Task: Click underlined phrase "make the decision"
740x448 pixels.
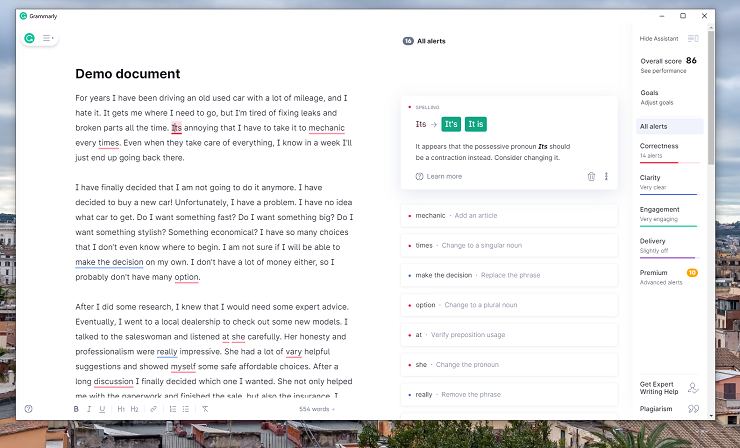Action: click(109, 262)
